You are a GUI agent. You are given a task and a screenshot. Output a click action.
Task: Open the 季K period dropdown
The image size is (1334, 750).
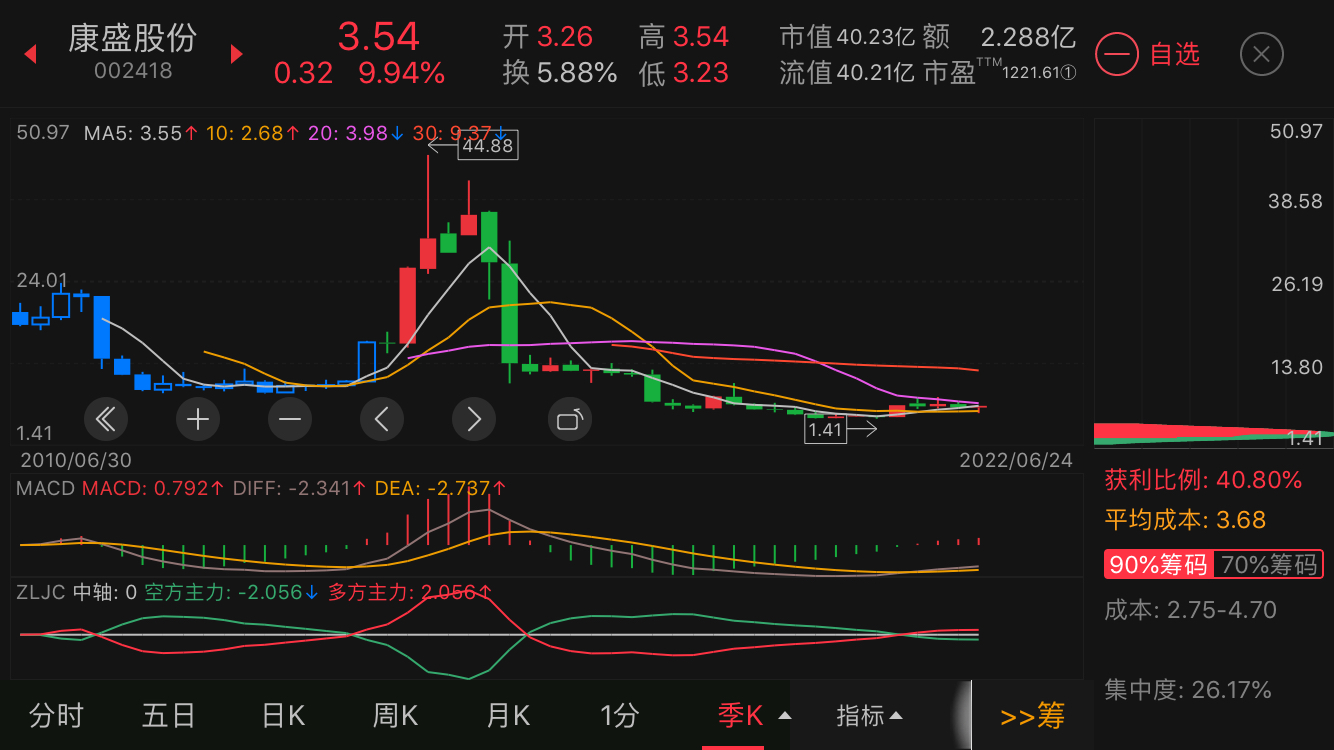coord(754,715)
